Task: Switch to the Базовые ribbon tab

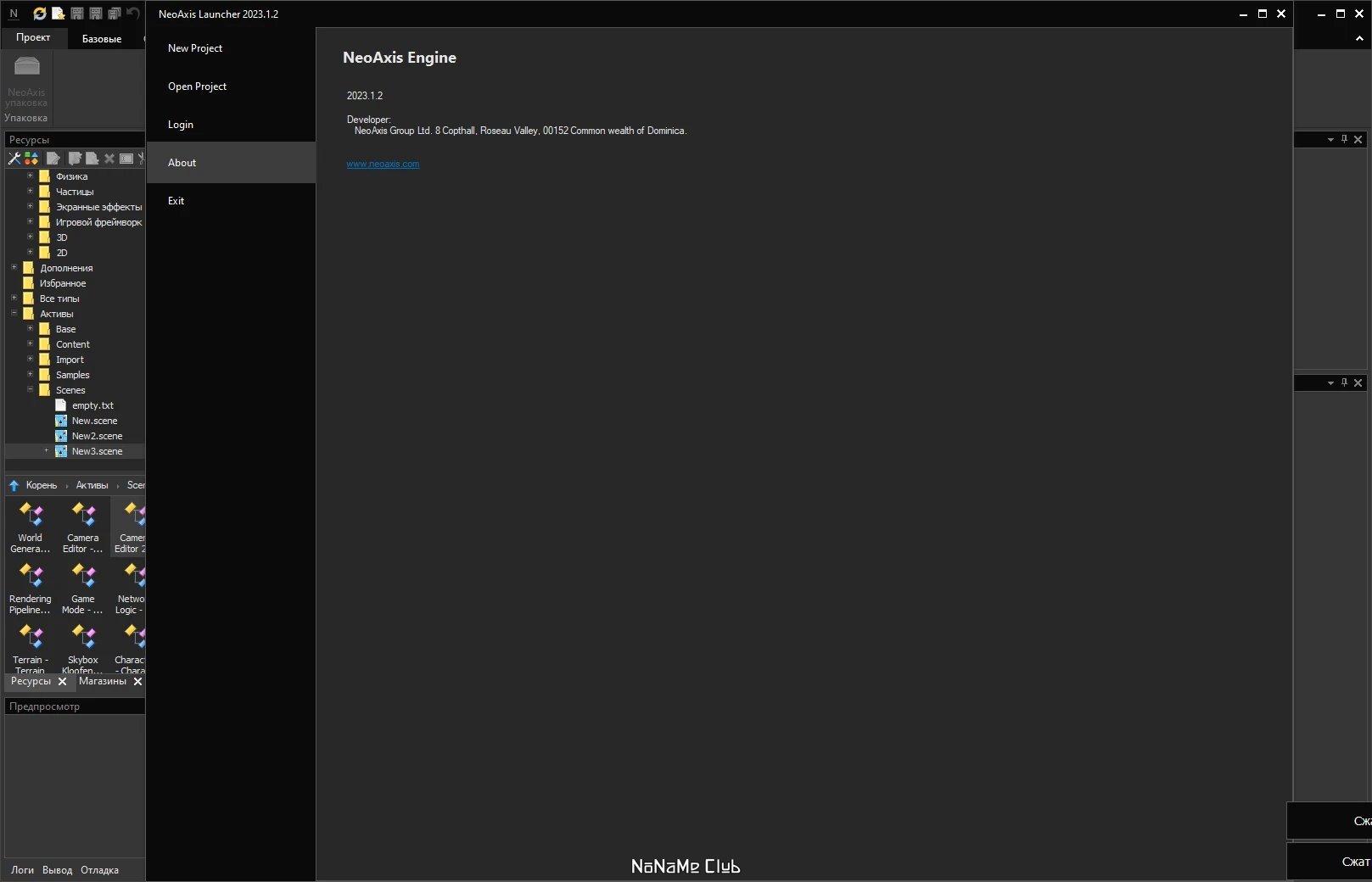Action: (x=102, y=38)
